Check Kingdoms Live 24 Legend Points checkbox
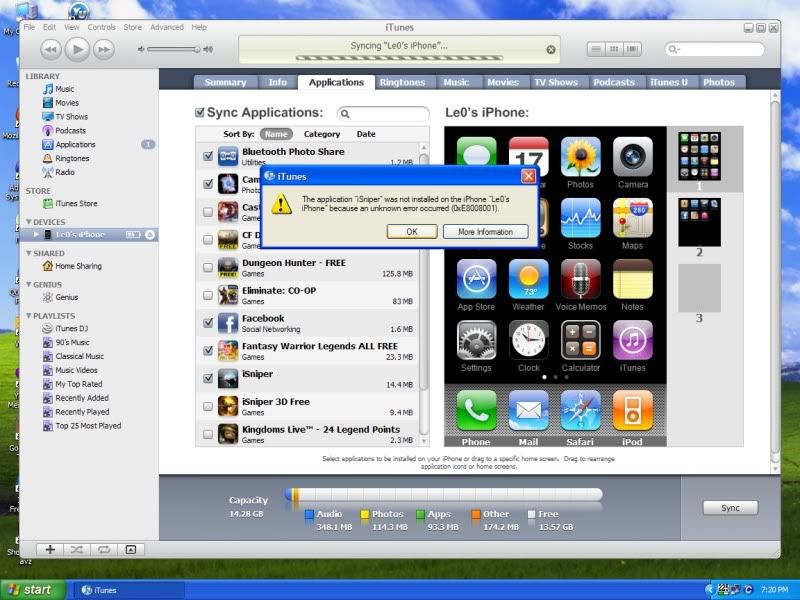 [x=208, y=434]
